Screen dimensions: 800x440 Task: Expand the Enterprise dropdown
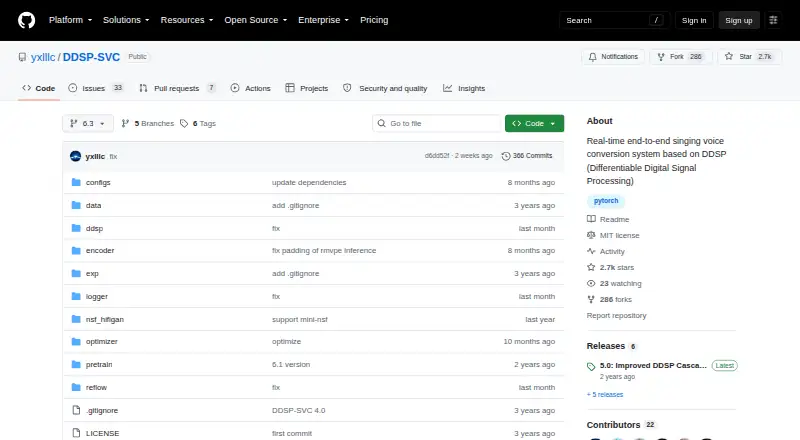(x=323, y=20)
